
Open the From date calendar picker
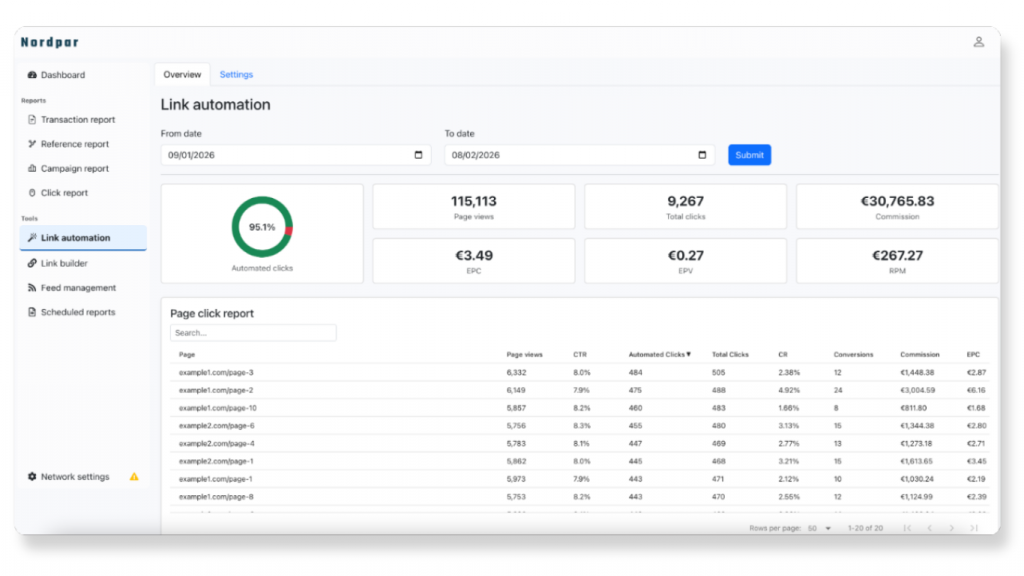coord(418,155)
